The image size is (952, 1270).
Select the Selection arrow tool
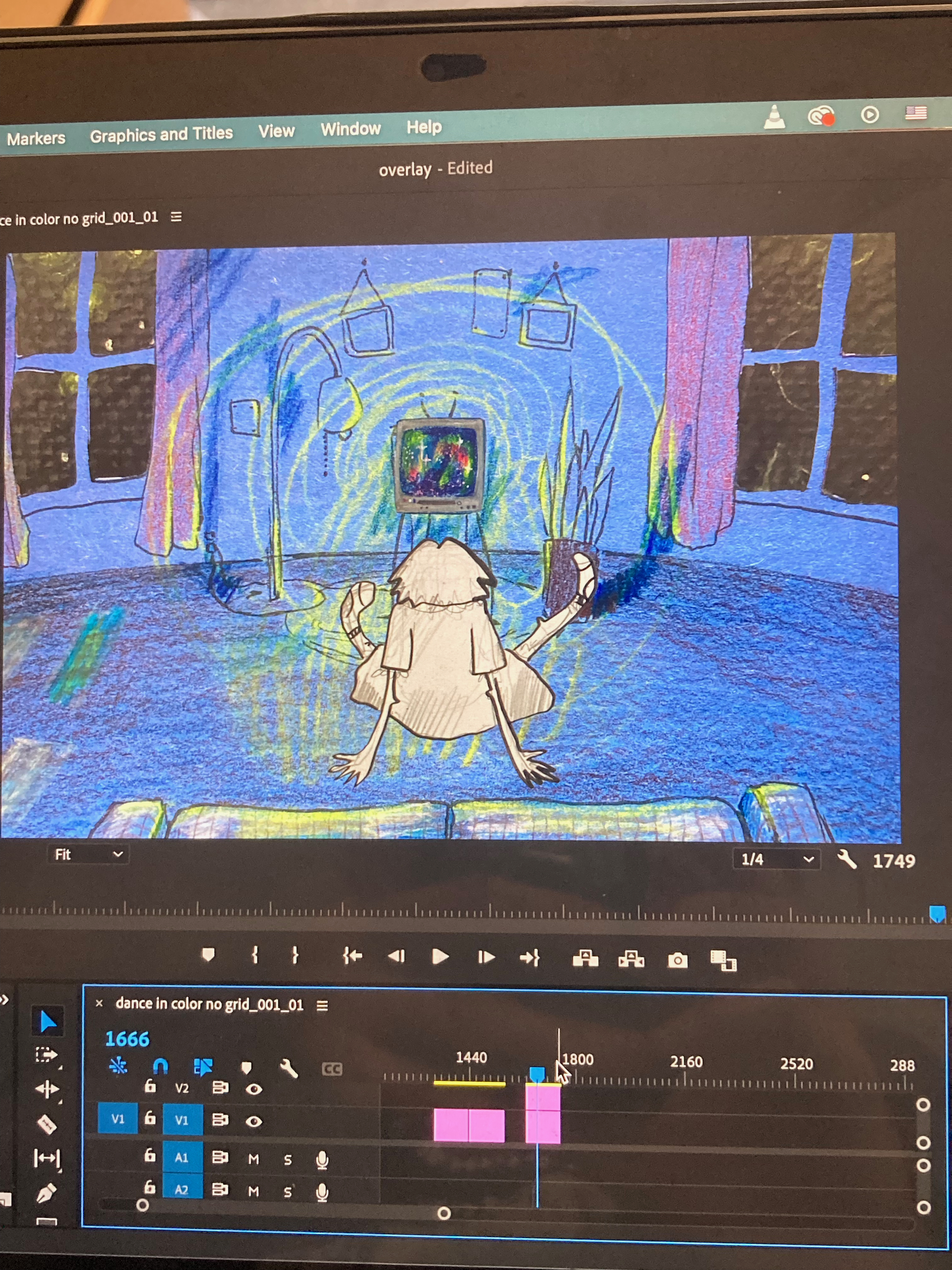click(x=48, y=1021)
